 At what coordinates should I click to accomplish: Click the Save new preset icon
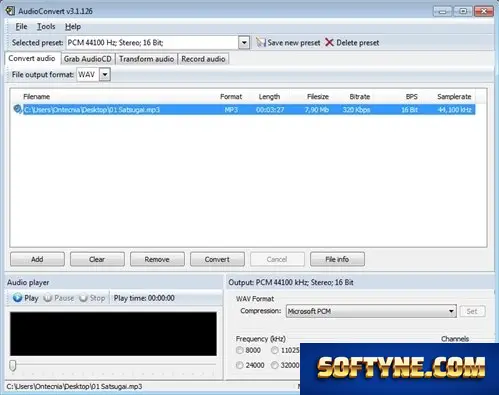point(261,42)
